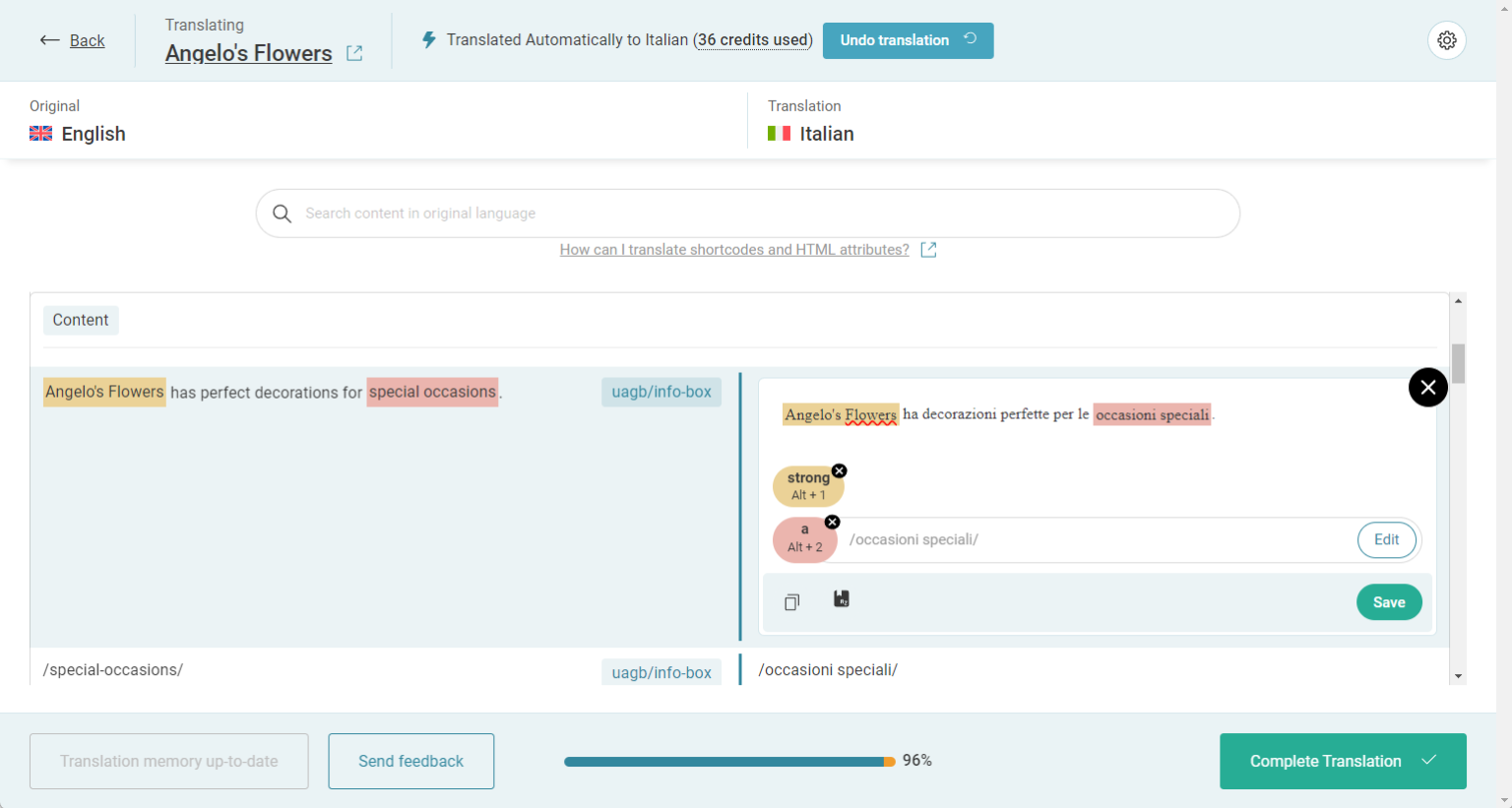
Task: Remove the link marker labeled a
Action: pyautogui.click(x=832, y=522)
